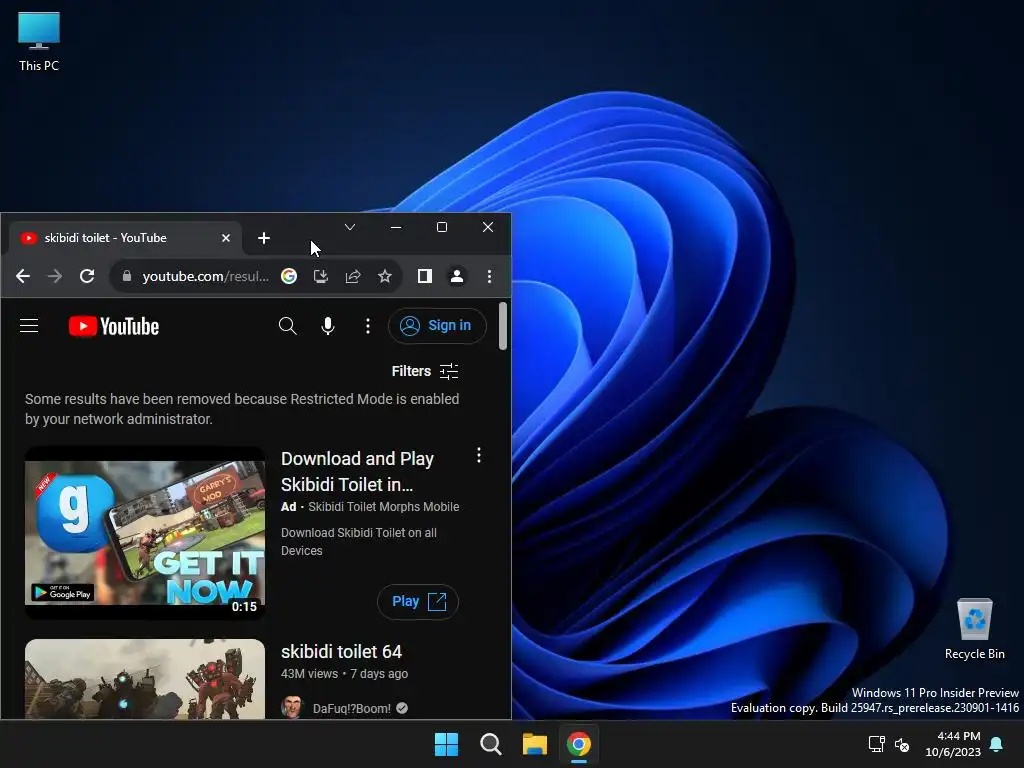Close the skibidi toilet YouTube tab

tap(226, 238)
